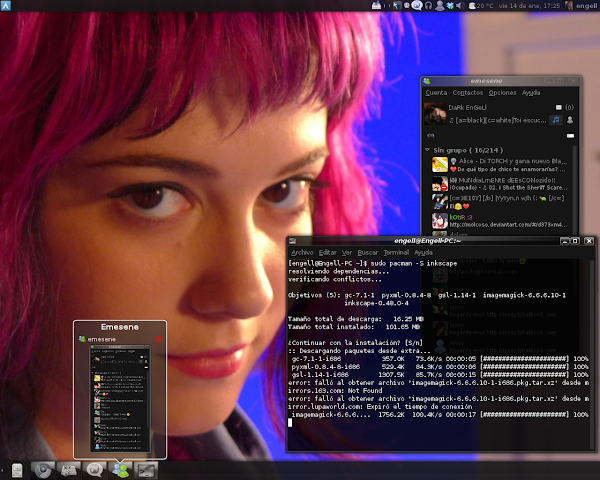Viewport: 600px width, 480px height.
Task: Open the chat bubble globe dock icon
Action: coord(95,470)
